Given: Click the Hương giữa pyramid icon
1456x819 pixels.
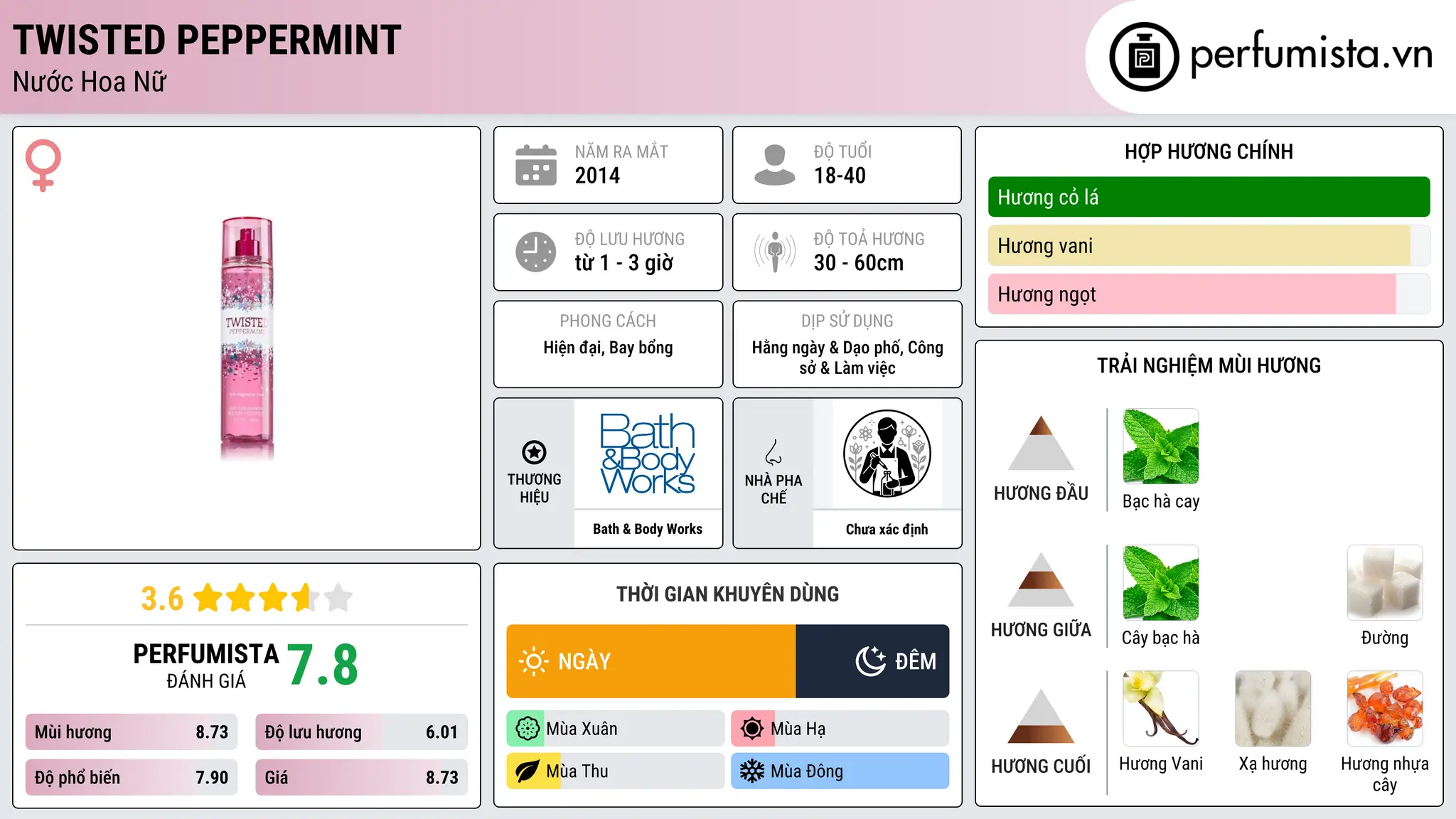Looking at the screenshot, I should coord(1041,579).
